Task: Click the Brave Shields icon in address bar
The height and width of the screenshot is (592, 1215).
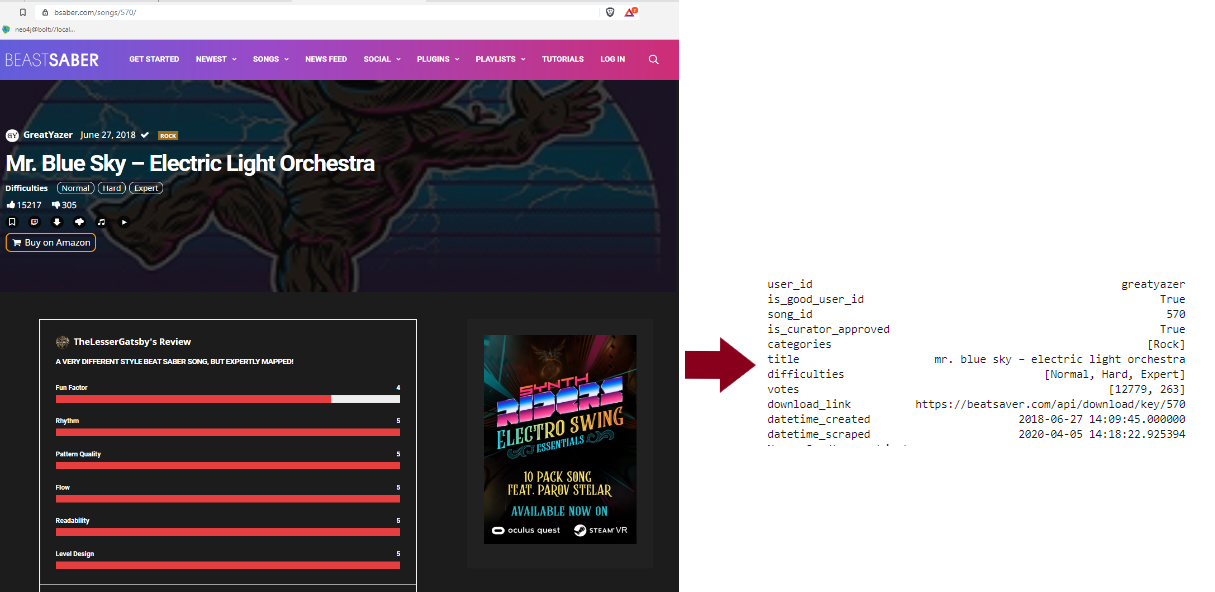Action: pos(610,12)
